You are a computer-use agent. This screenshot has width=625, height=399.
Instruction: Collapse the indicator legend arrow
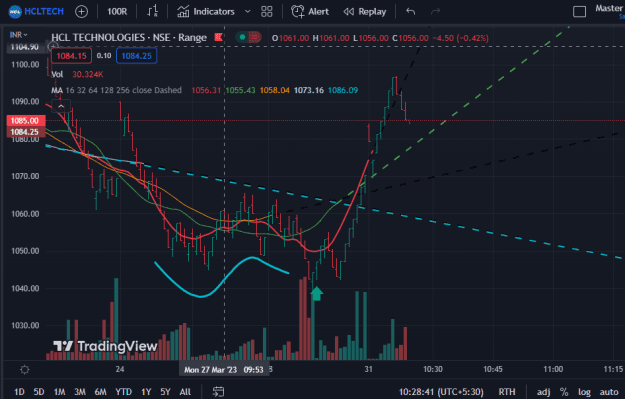pyautogui.click(x=61, y=106)
